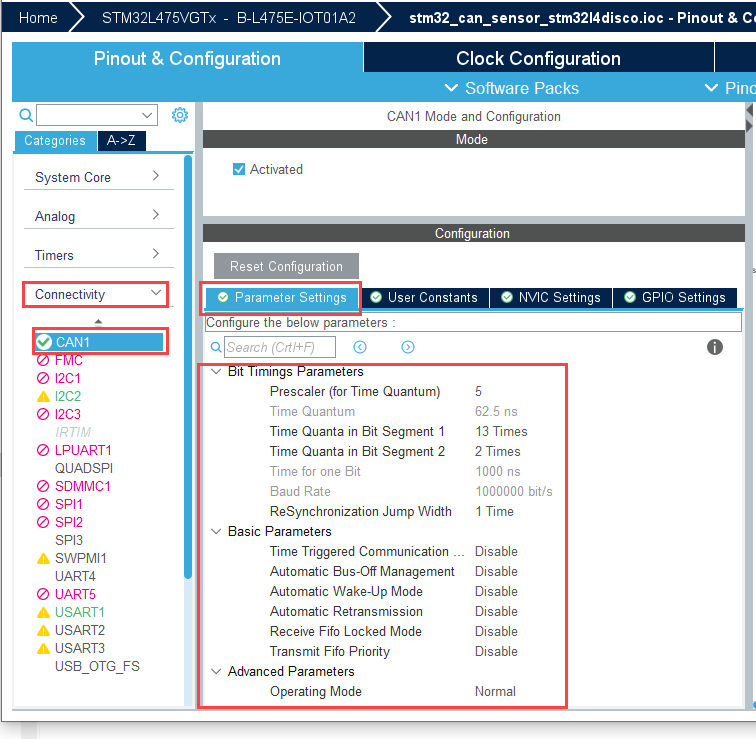Click the warning icon beside I2C2
Viewport: 756px width, 739px height.
(43, 396)
